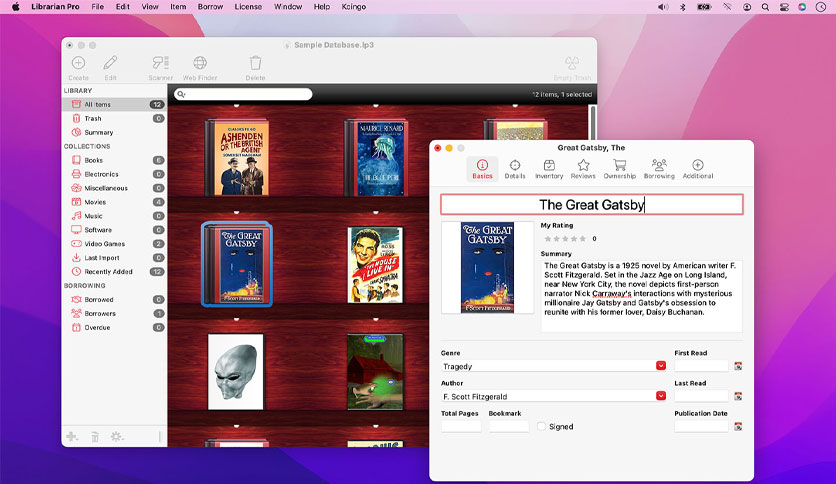
Task: Switch to the Details tab
Action: click(x=515, y=168)
